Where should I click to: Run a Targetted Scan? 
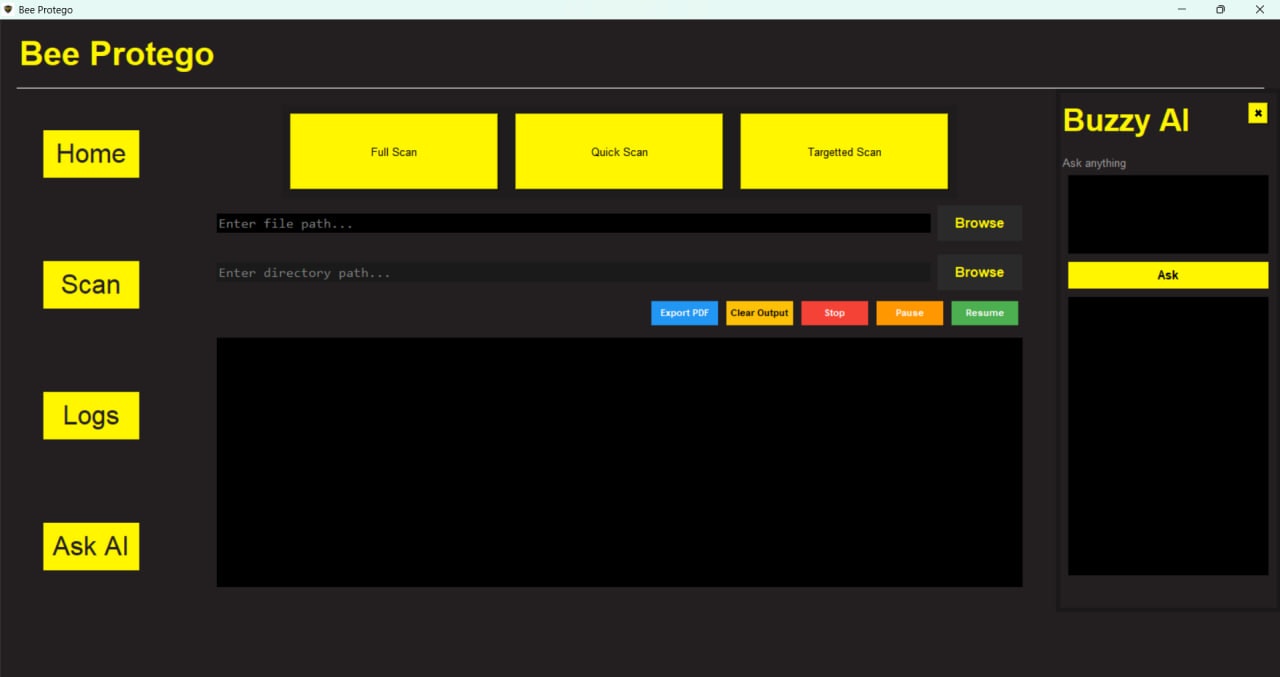pyautogui.click(x=843, y=151)
